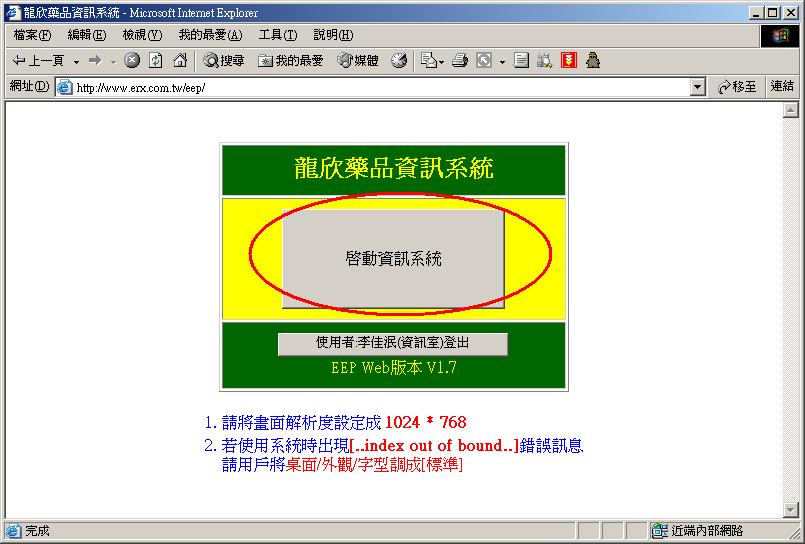Click the 1024 * 768 resolution text
This screenshot has width=805, height=544.
(426, 422)
